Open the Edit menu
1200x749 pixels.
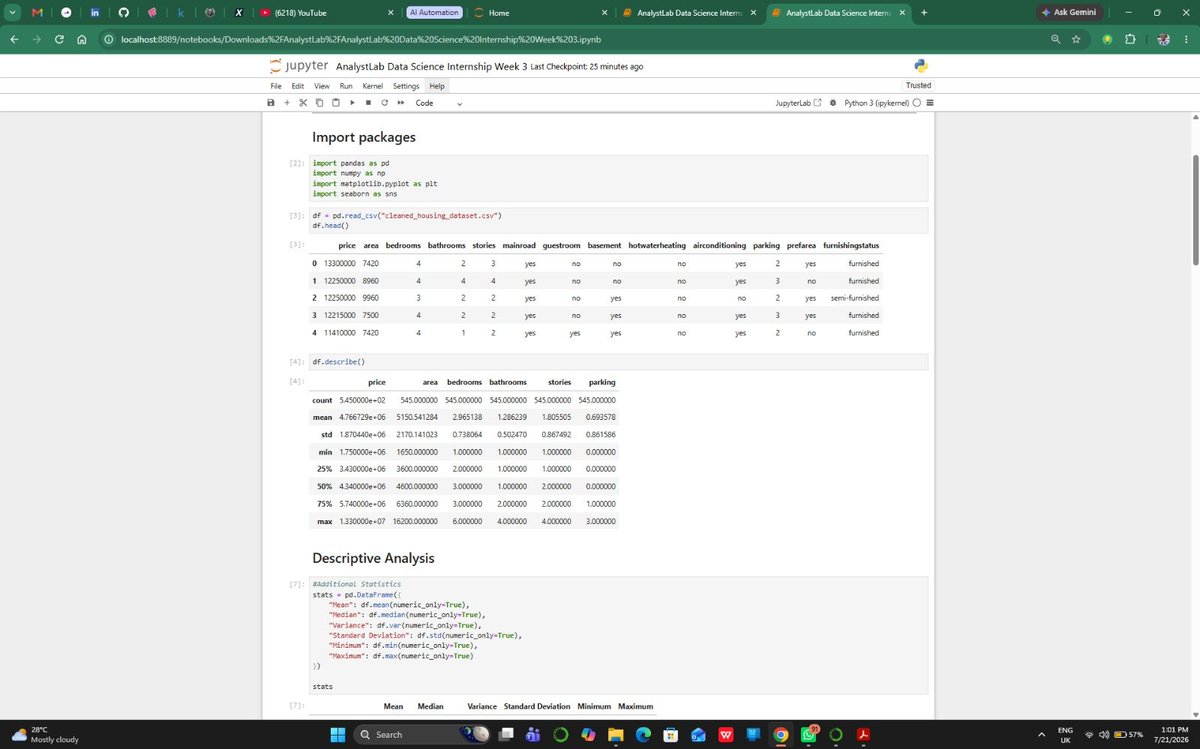point(298,86)
